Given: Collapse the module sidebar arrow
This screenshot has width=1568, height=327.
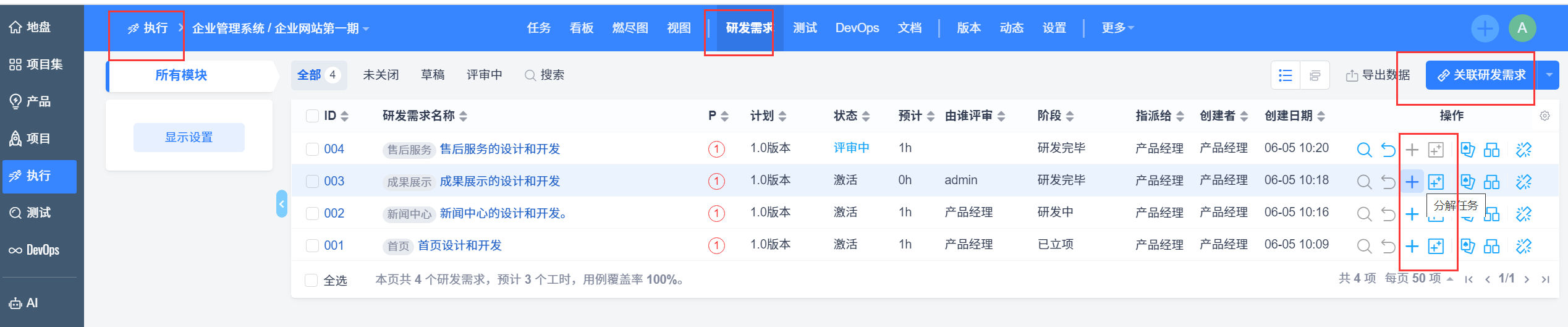Looking at the screenshot, I should 282,203.
